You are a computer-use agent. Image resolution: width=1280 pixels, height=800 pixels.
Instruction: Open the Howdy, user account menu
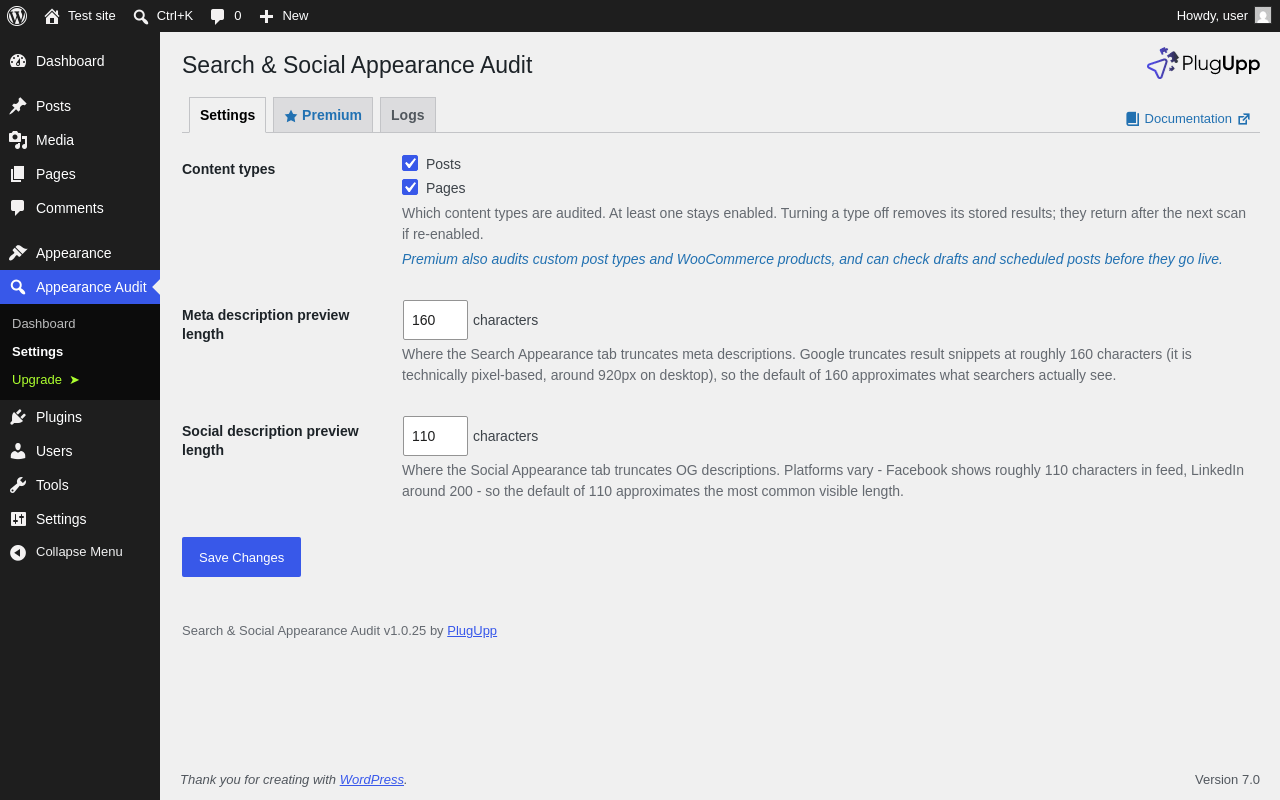(x=1223, y=16)
